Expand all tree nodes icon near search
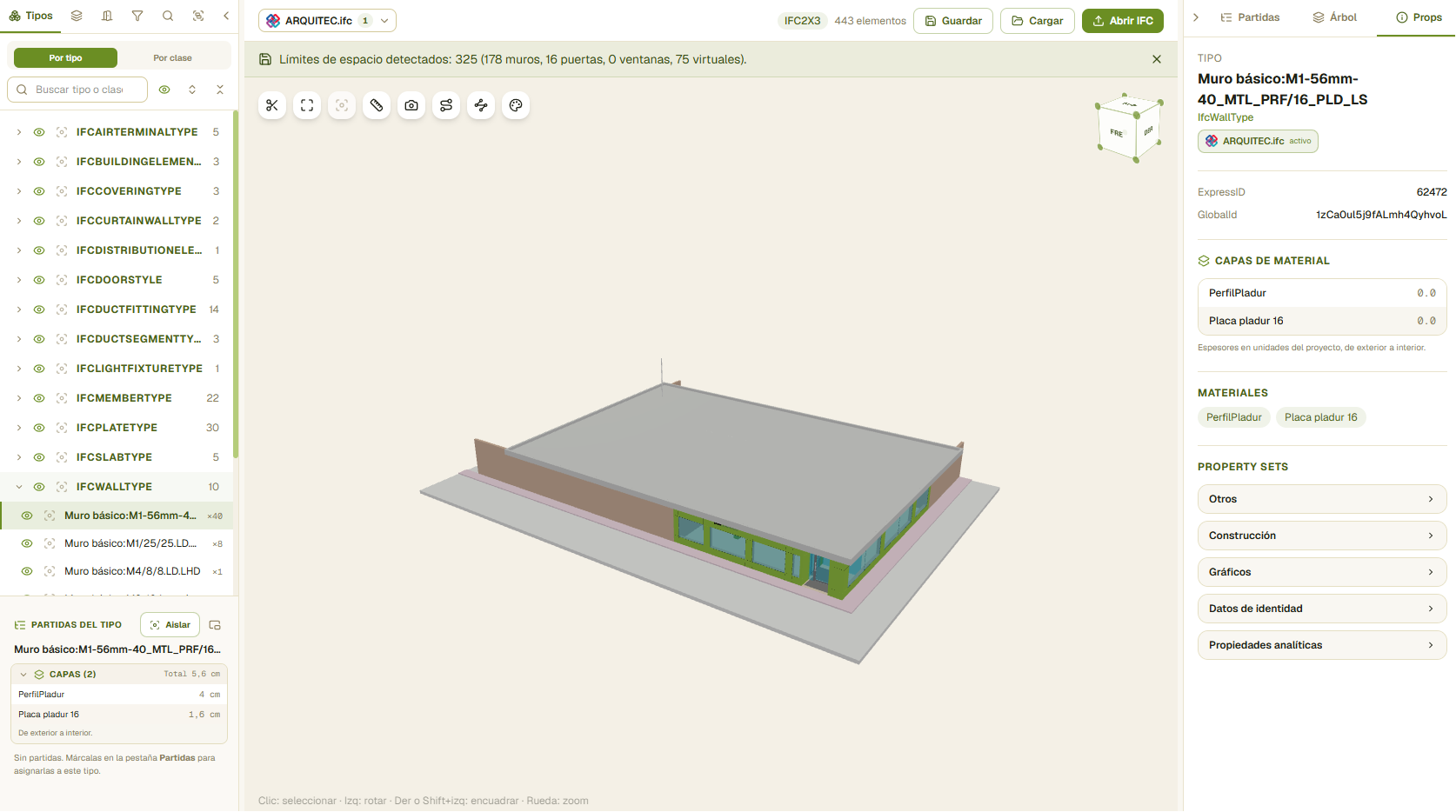1456x812 pixels. click(192, 90)
